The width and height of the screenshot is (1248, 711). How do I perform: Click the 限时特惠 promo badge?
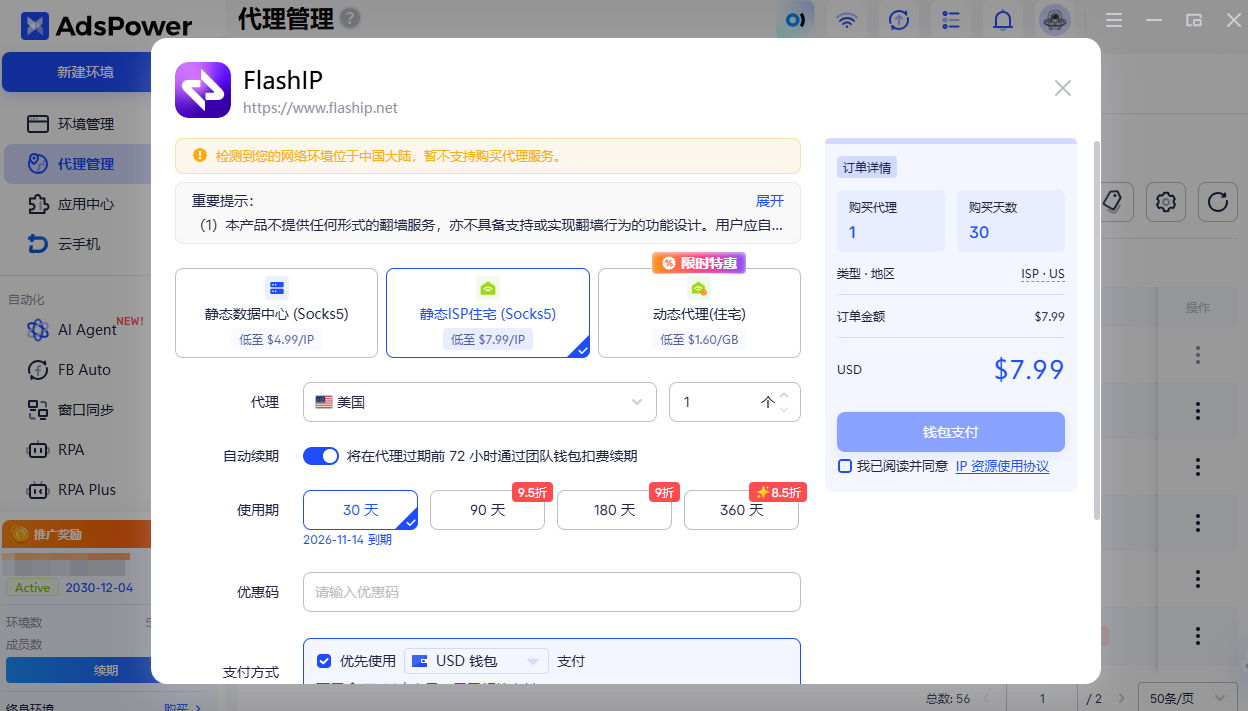click(699, 263)
